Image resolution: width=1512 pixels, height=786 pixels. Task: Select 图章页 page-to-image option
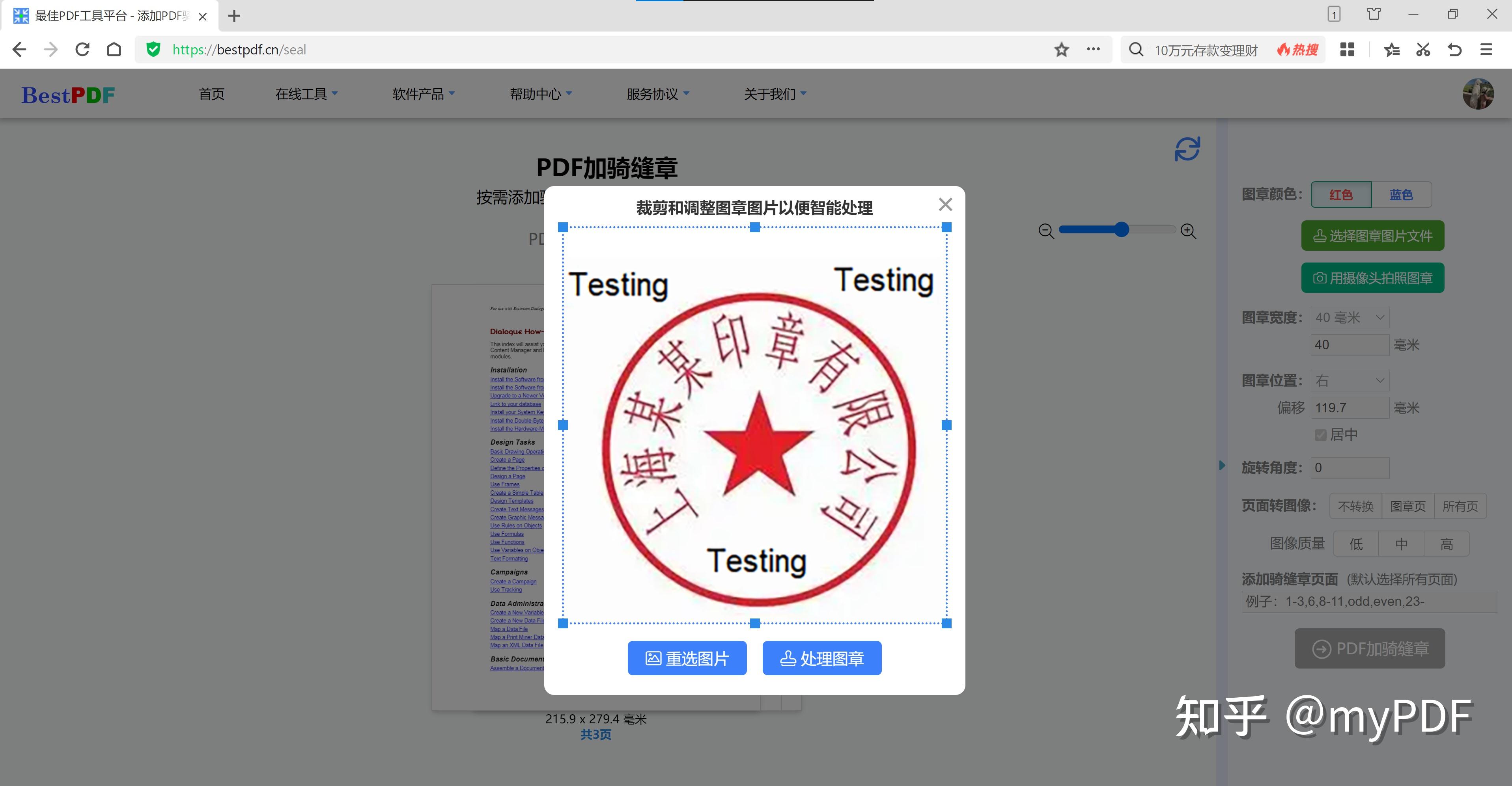[x=1407, y=506]
